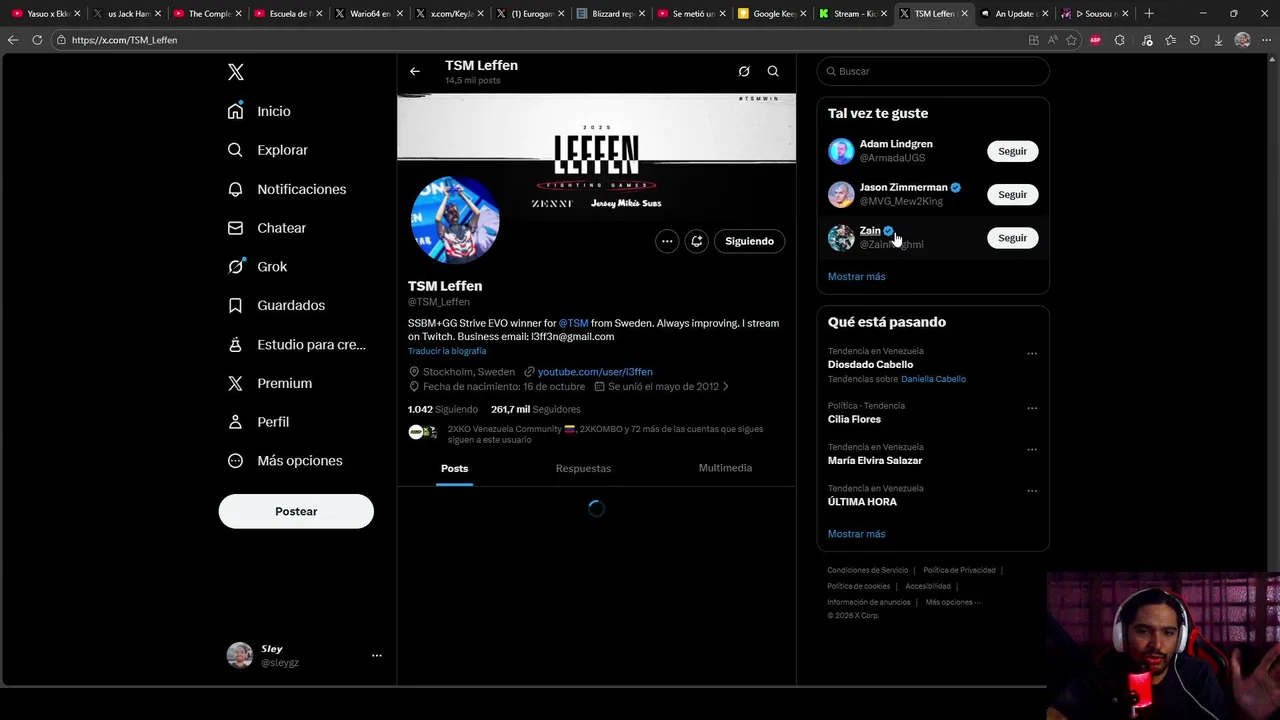Click @TSM mention in bio
Screen dimensions: 1280x720
pyautogui.click(x=573, y=323)
